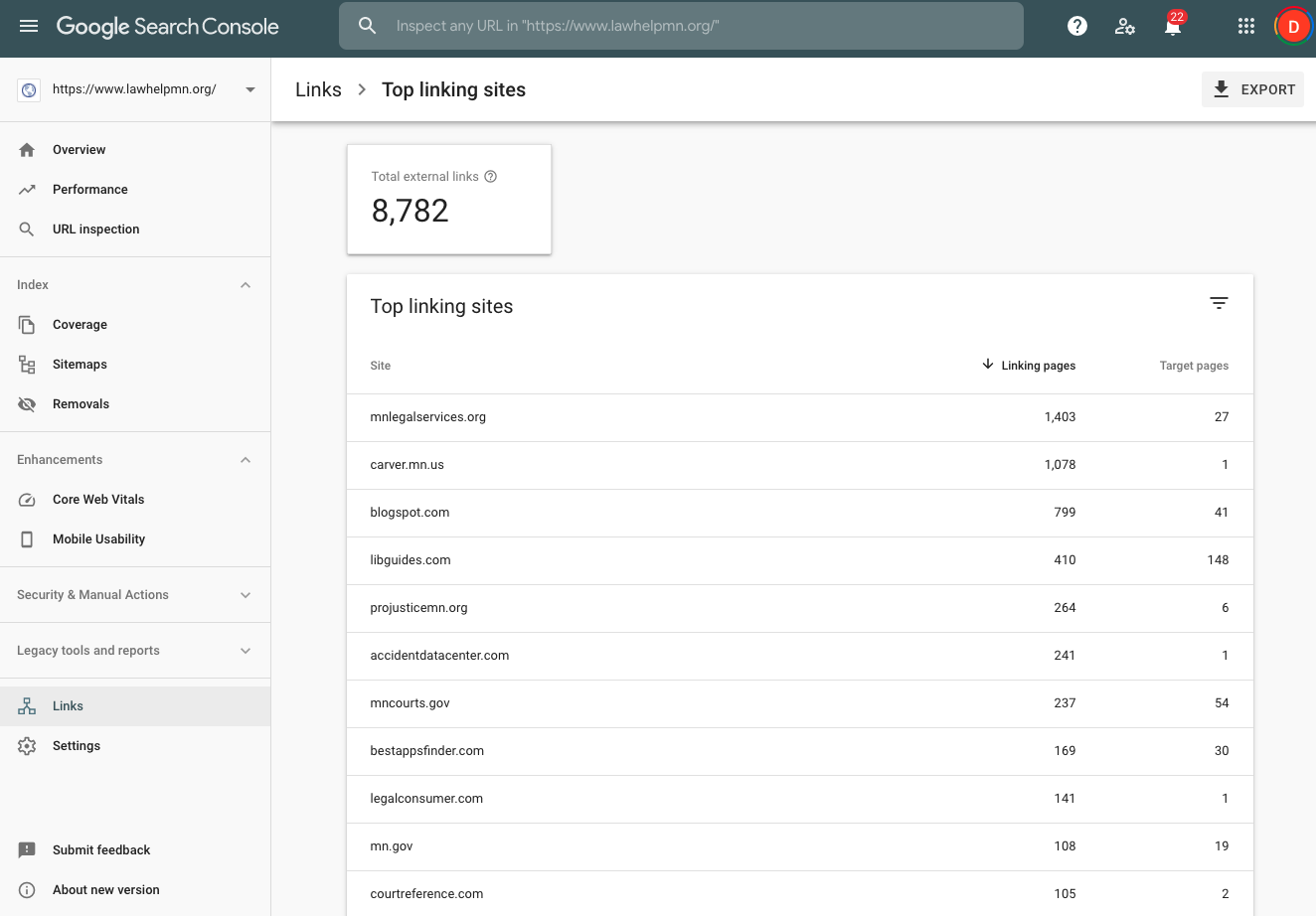Open the Google apps grid
The height and width of the screenshot is (916, 1316).
pyautogui.click(x=1246, y=27)
